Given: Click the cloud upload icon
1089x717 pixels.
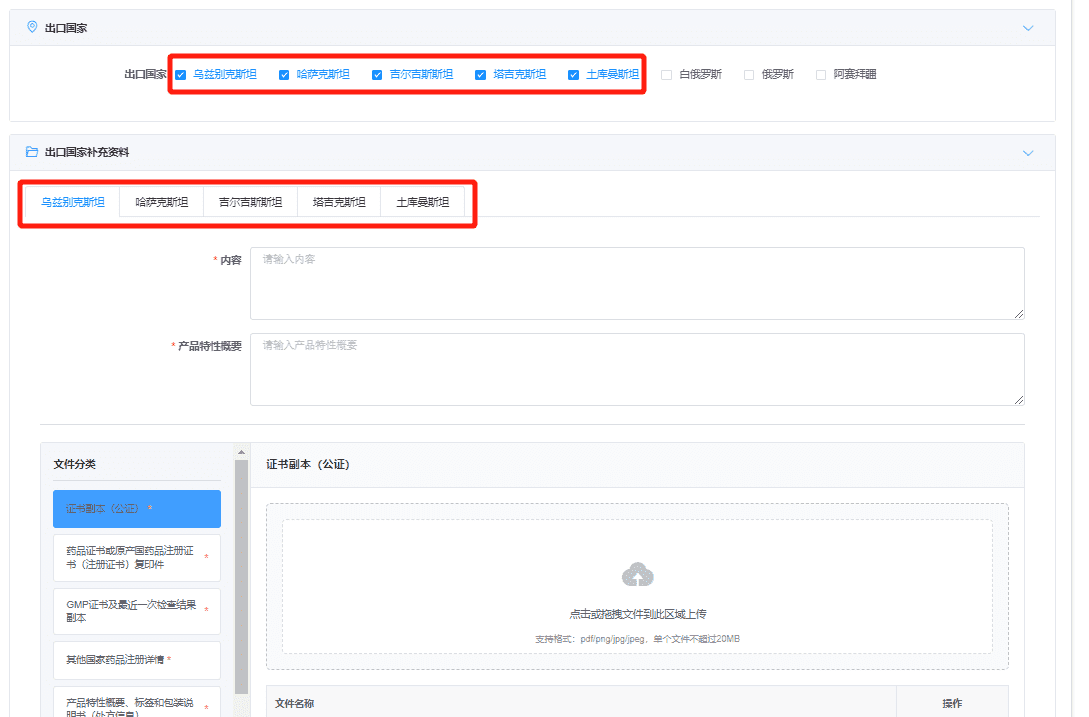Looking at the screenshot, I should point(637,575).
